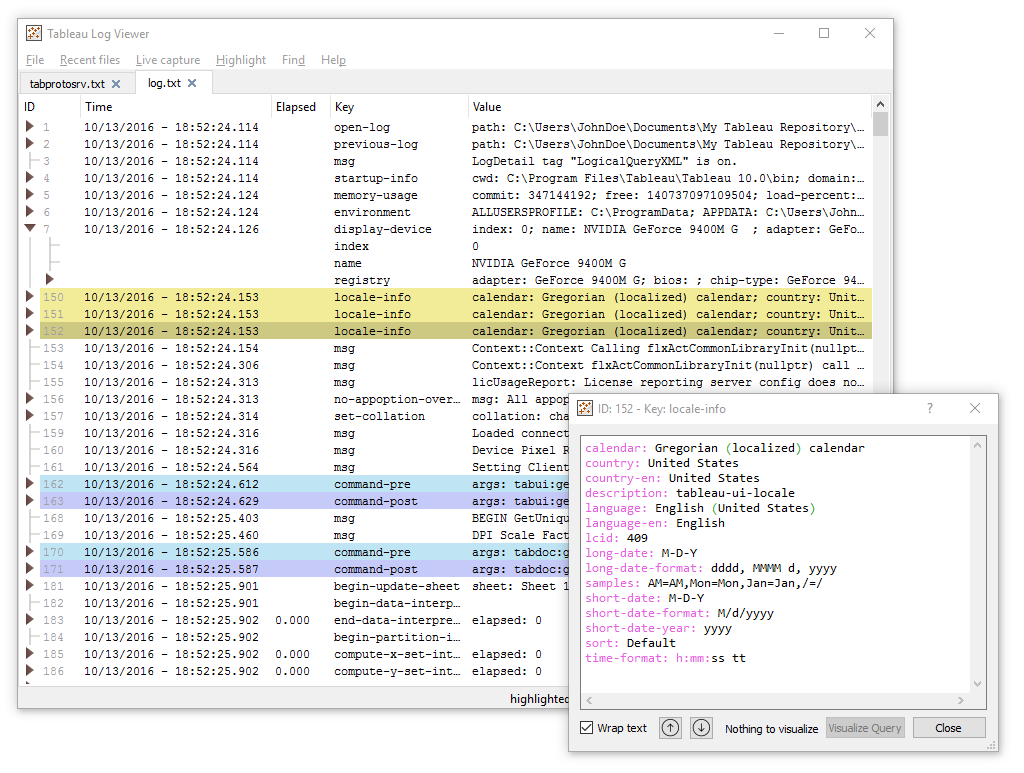
Task: Click the Close button in detail dialog
Action: pyautogui.click(x=948, y=728)
